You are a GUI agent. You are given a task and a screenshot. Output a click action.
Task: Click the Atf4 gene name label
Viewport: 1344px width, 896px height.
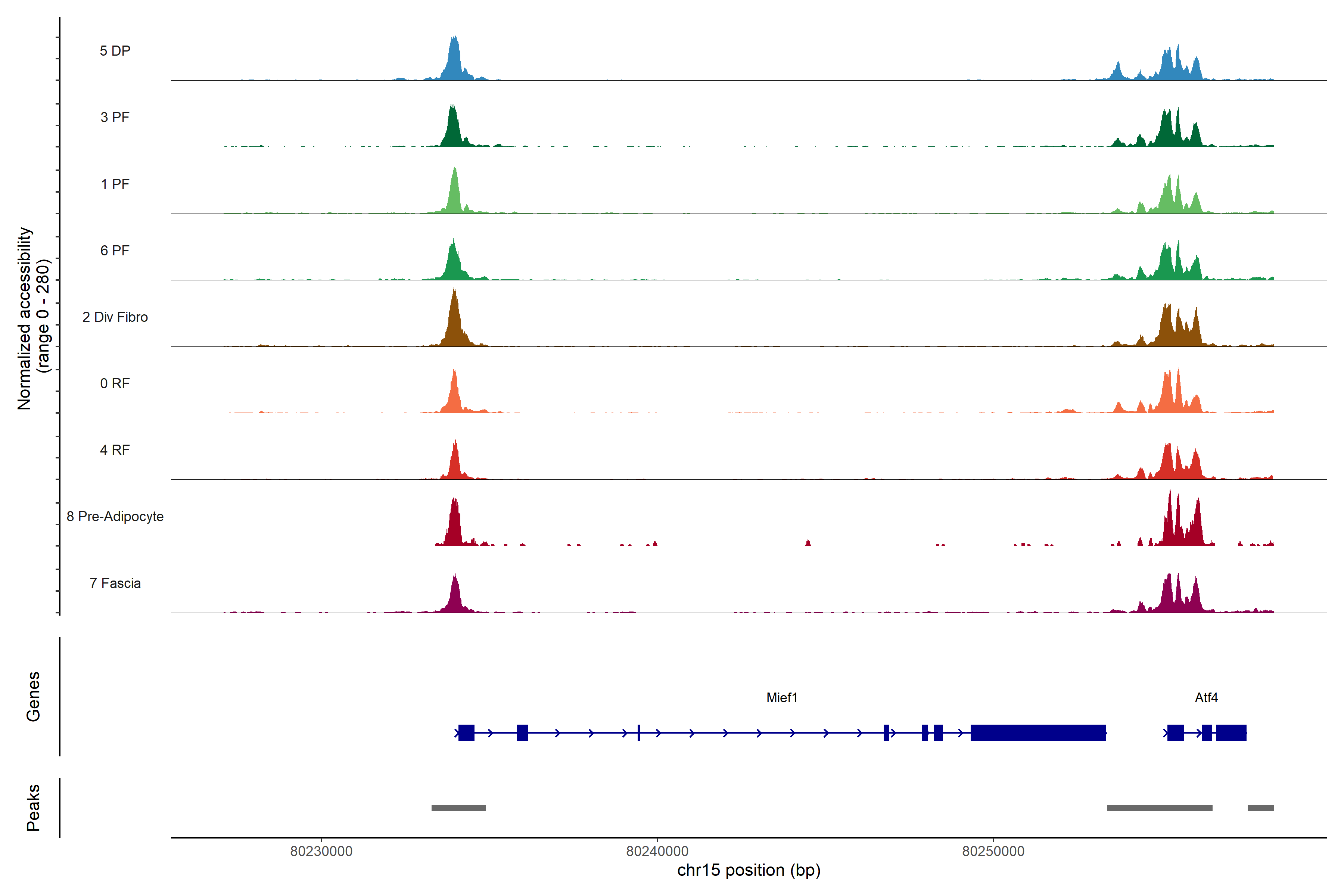coord(1206,698)
